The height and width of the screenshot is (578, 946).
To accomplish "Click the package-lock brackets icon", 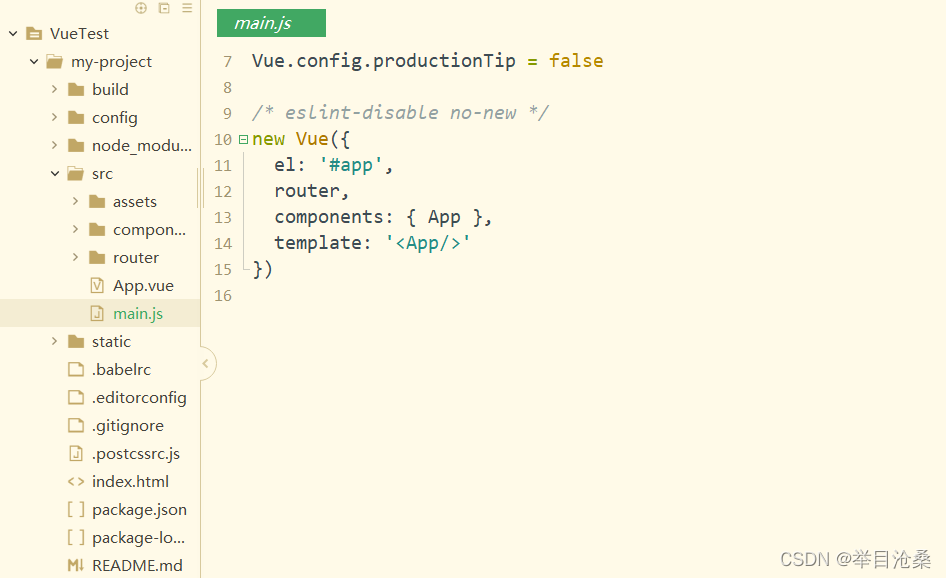I will pyautogui.click(x=76, y=537).
